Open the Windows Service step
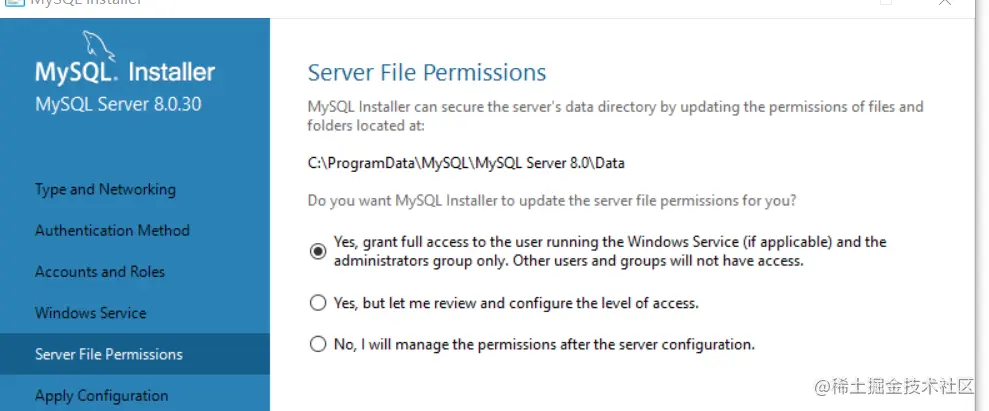 91,313
